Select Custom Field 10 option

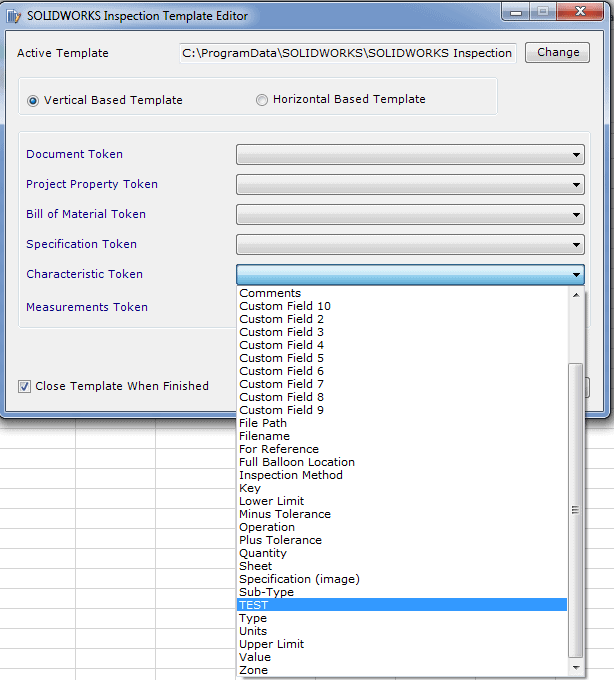tap(285, 306)
